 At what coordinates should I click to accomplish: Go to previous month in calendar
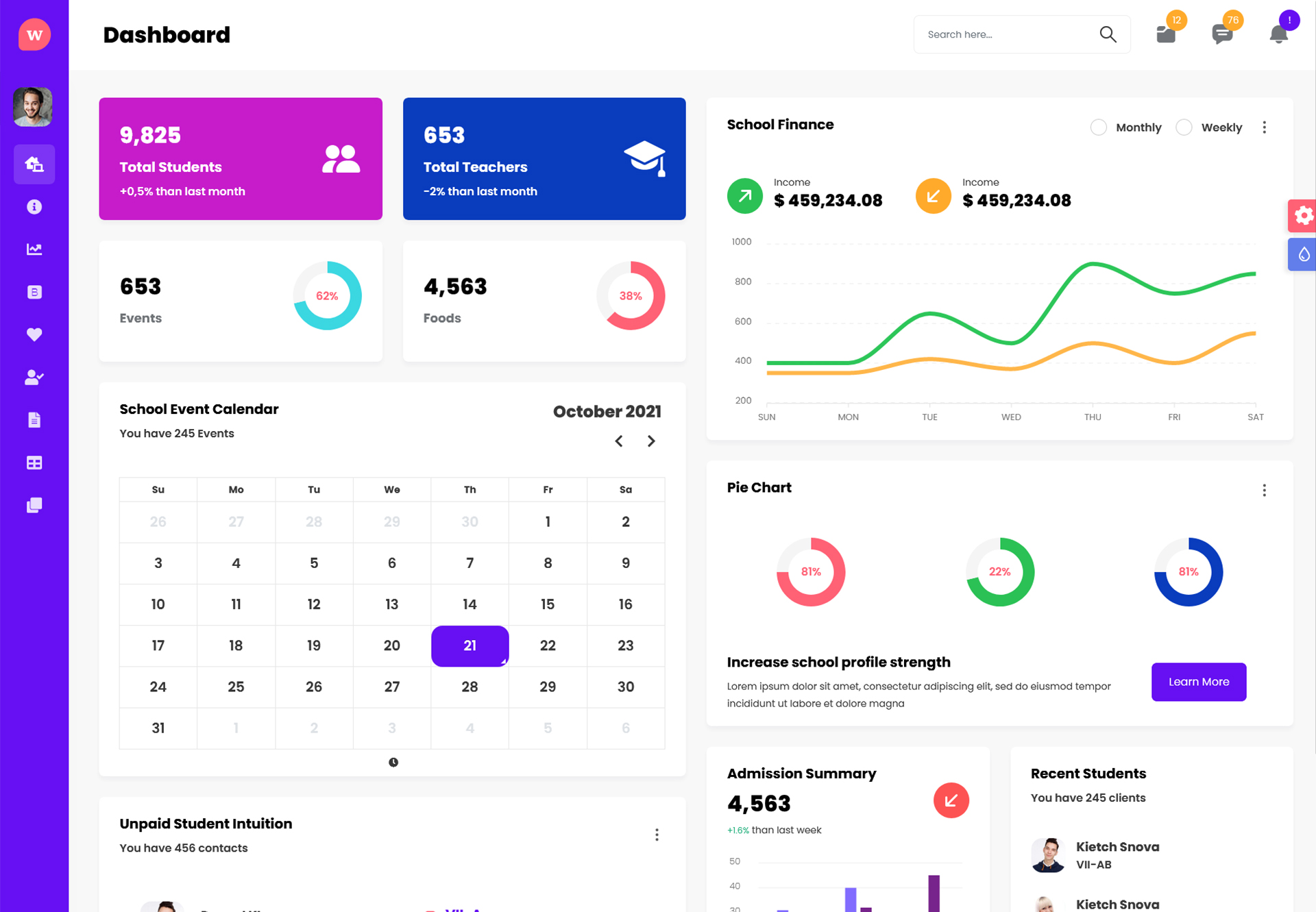tap(619, 441)
